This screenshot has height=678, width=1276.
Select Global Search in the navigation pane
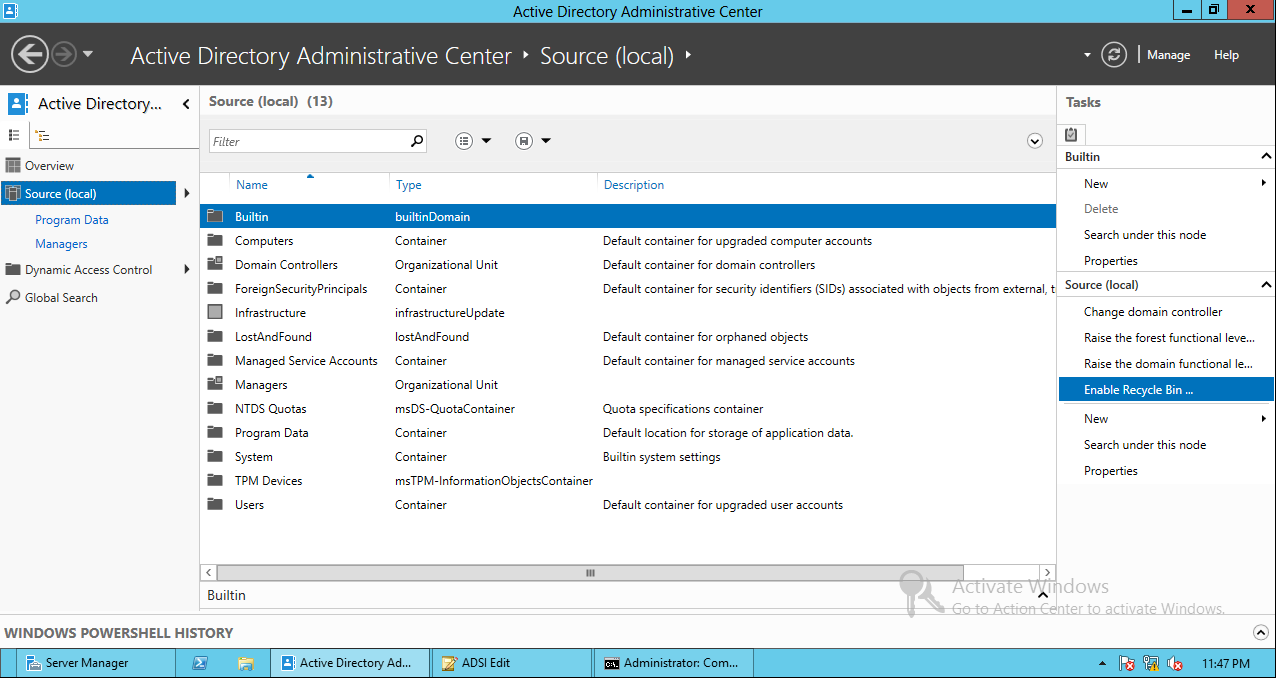60,297
